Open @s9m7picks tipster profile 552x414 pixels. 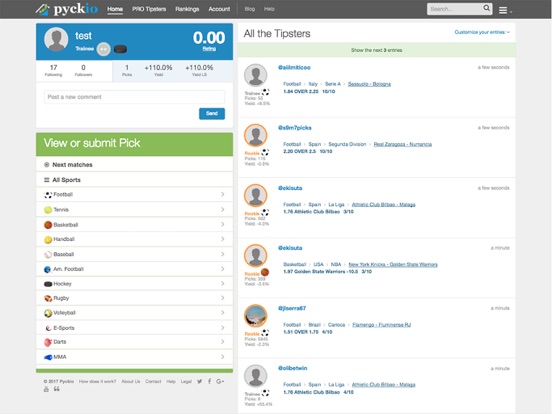[x=295, y=128]
